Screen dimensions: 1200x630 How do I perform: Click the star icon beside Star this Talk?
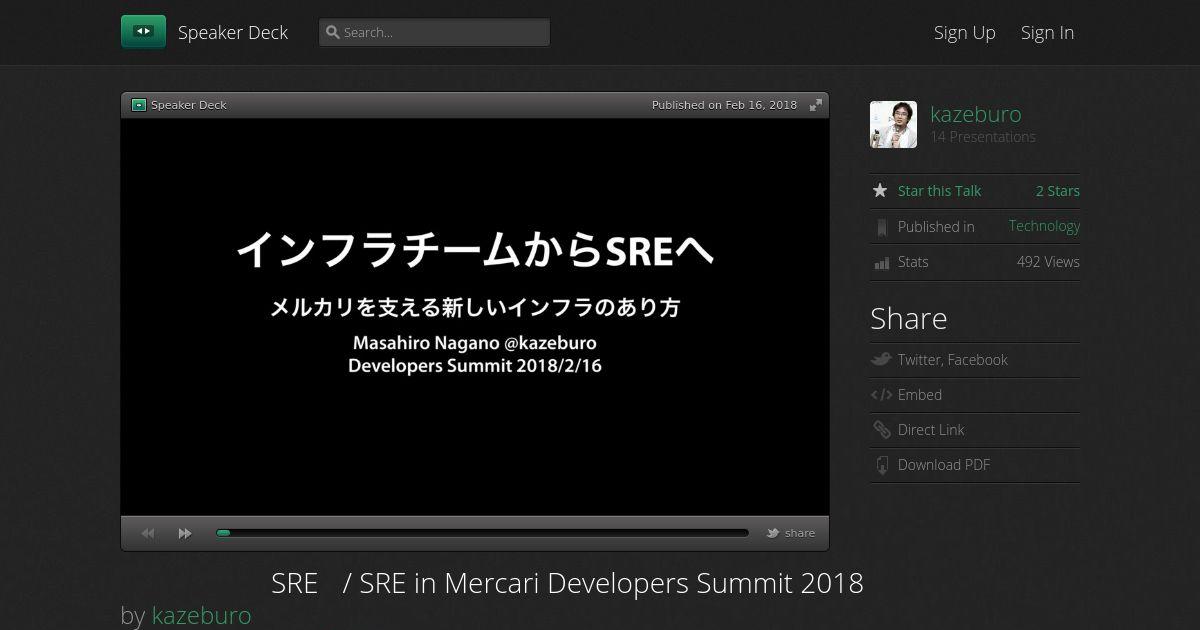click(880, 190)
